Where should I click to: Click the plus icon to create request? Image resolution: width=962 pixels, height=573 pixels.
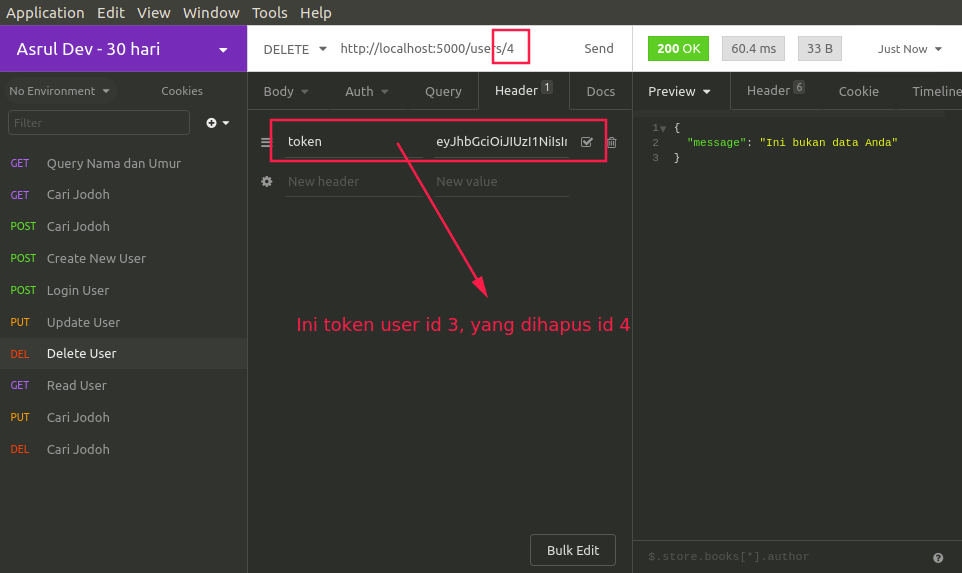point(217,123)
